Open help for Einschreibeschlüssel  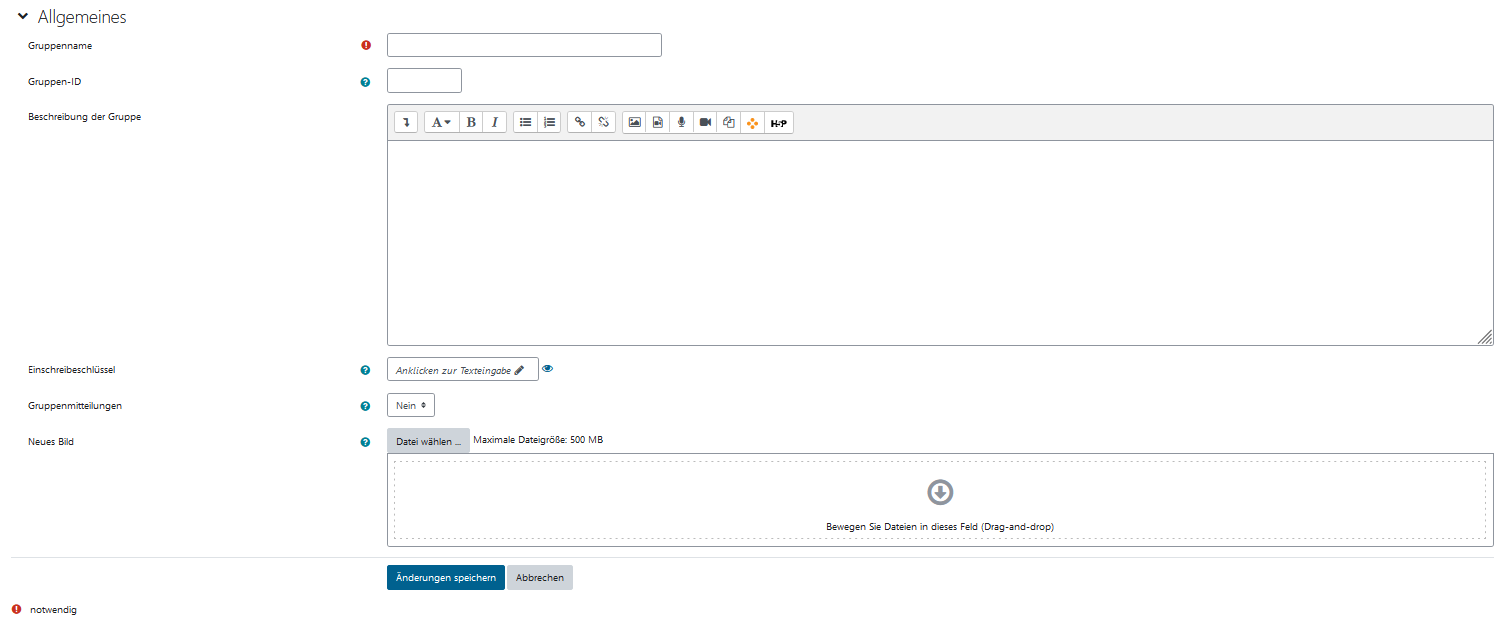pyautogui.click(x=365, y=370)
